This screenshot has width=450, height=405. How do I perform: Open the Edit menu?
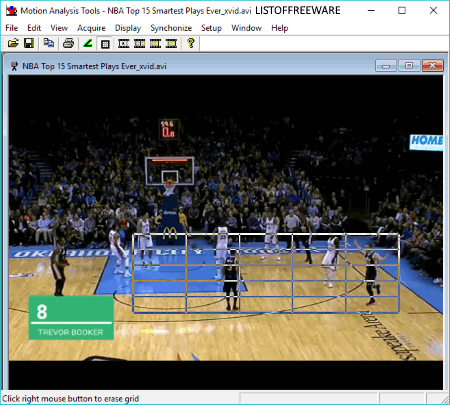(x=34, y=28)
